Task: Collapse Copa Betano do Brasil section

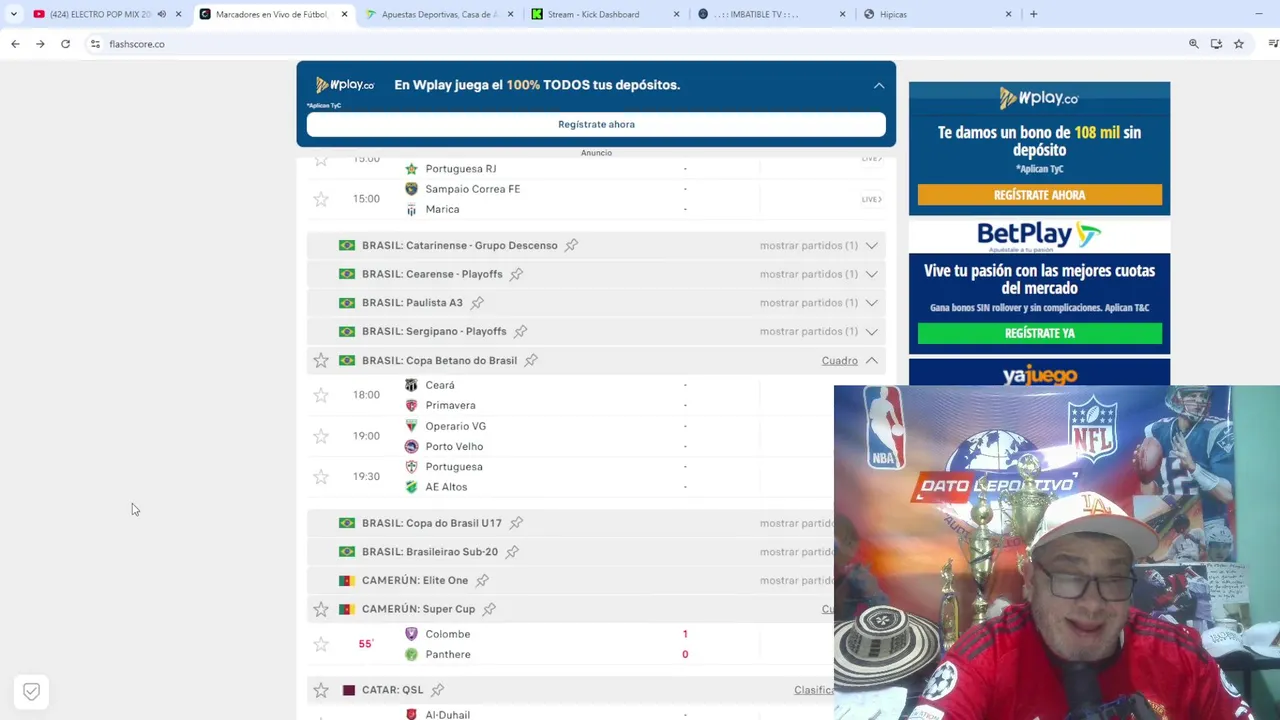Action: (872, 360)
